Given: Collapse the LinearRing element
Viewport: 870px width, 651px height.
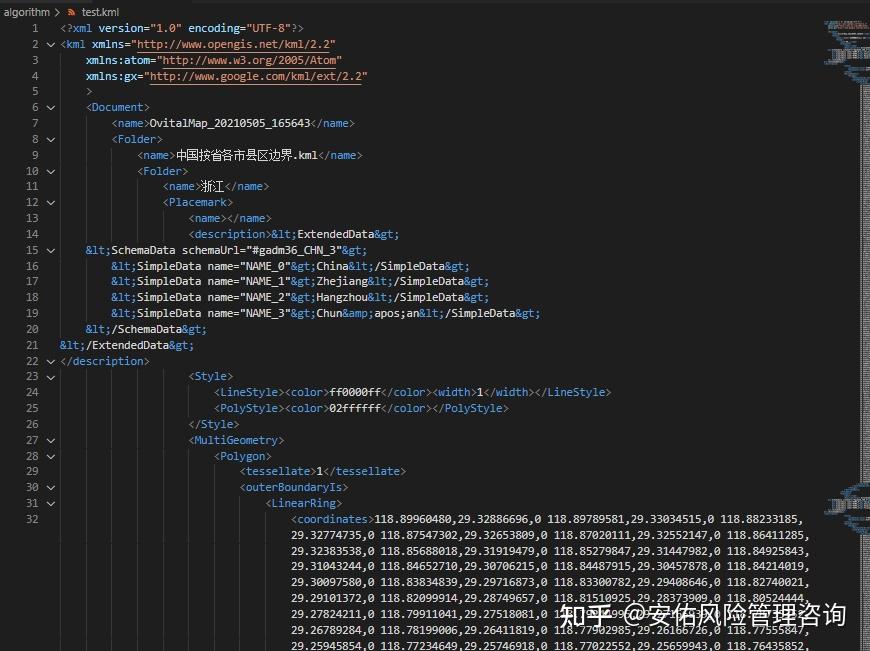Looking at the screenshot, I should [x=51, y=502].
